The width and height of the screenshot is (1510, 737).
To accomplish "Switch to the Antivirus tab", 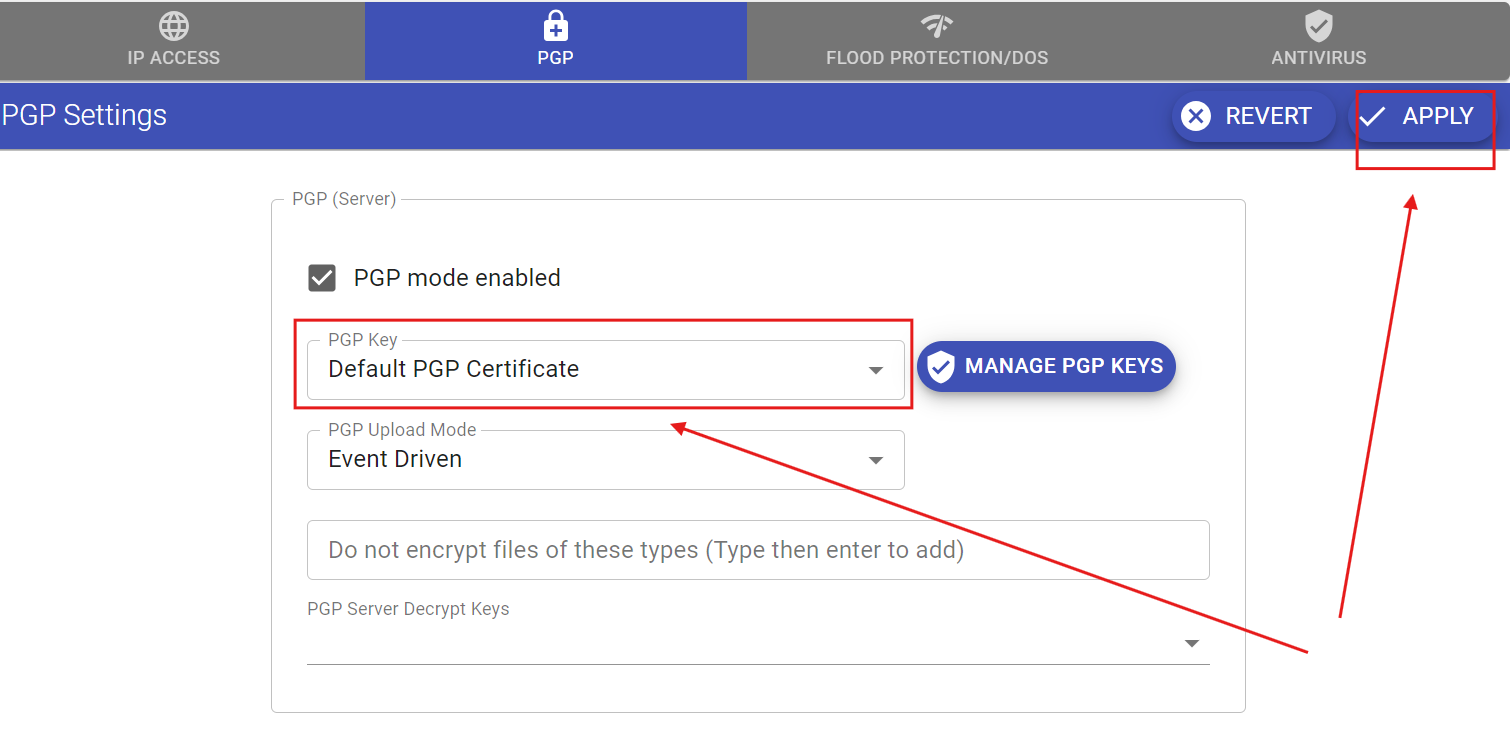I will (x=1318, y=41).
